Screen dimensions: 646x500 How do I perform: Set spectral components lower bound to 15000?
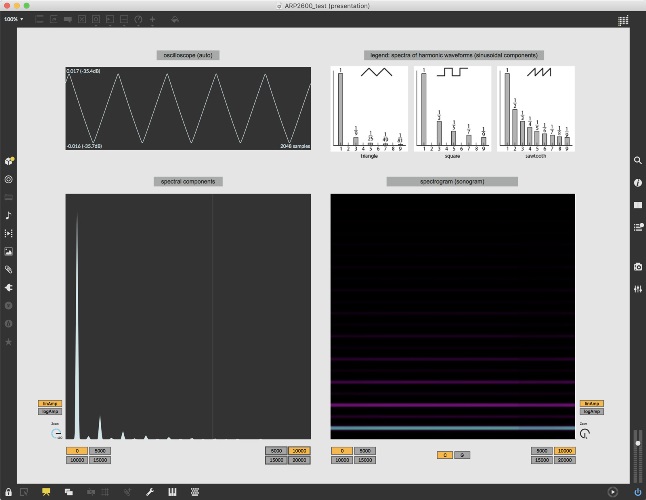pyautogui.click(x=100, y=460)
